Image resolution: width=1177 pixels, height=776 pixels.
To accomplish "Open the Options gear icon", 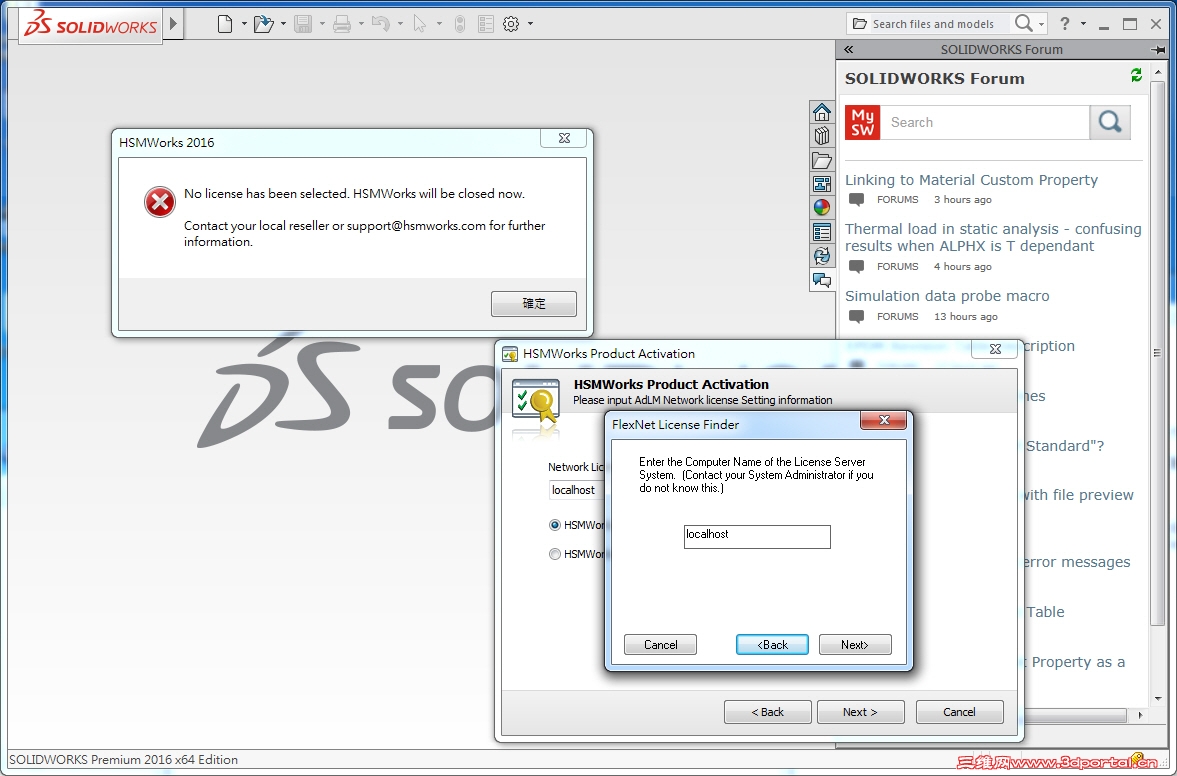I will (x=511, y=24).
